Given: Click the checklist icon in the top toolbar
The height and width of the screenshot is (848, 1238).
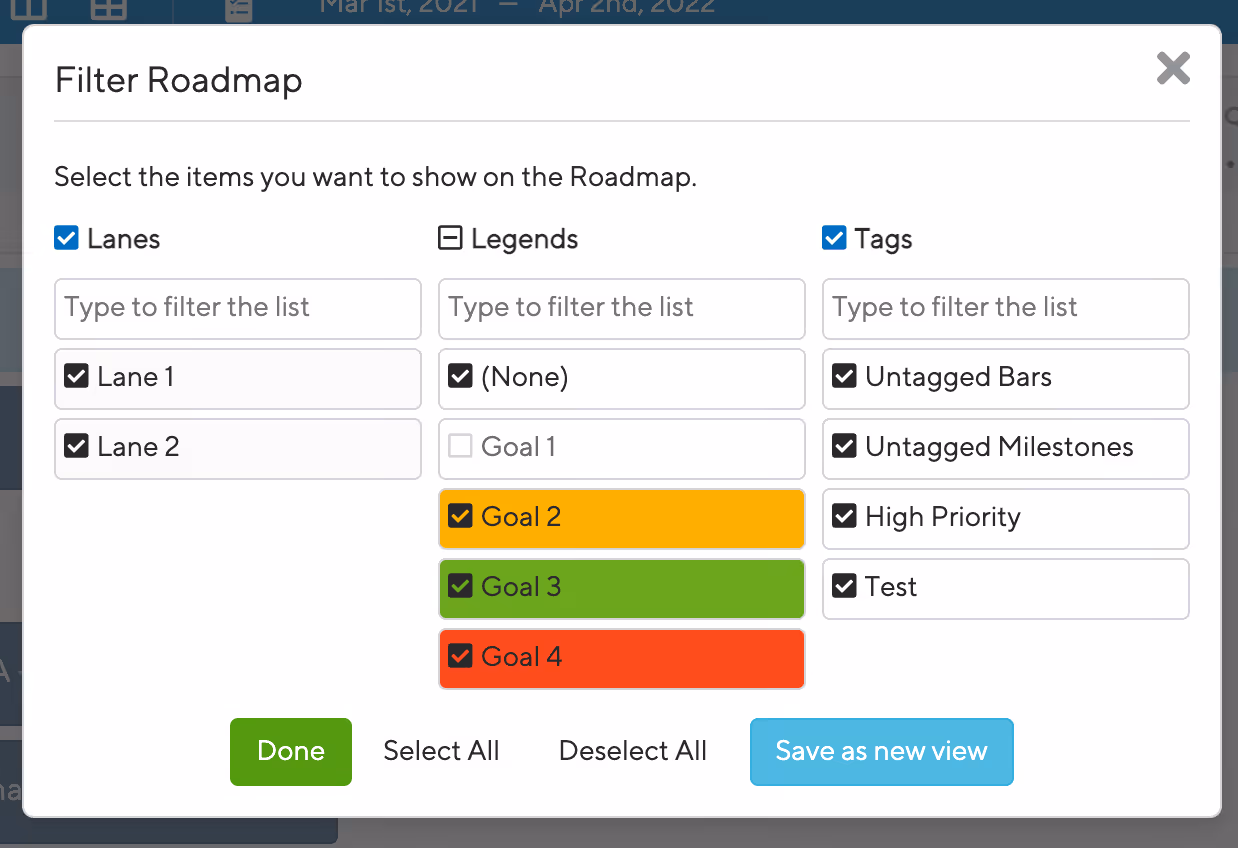Looking at the screenshot, I should [x=238, y=10].
